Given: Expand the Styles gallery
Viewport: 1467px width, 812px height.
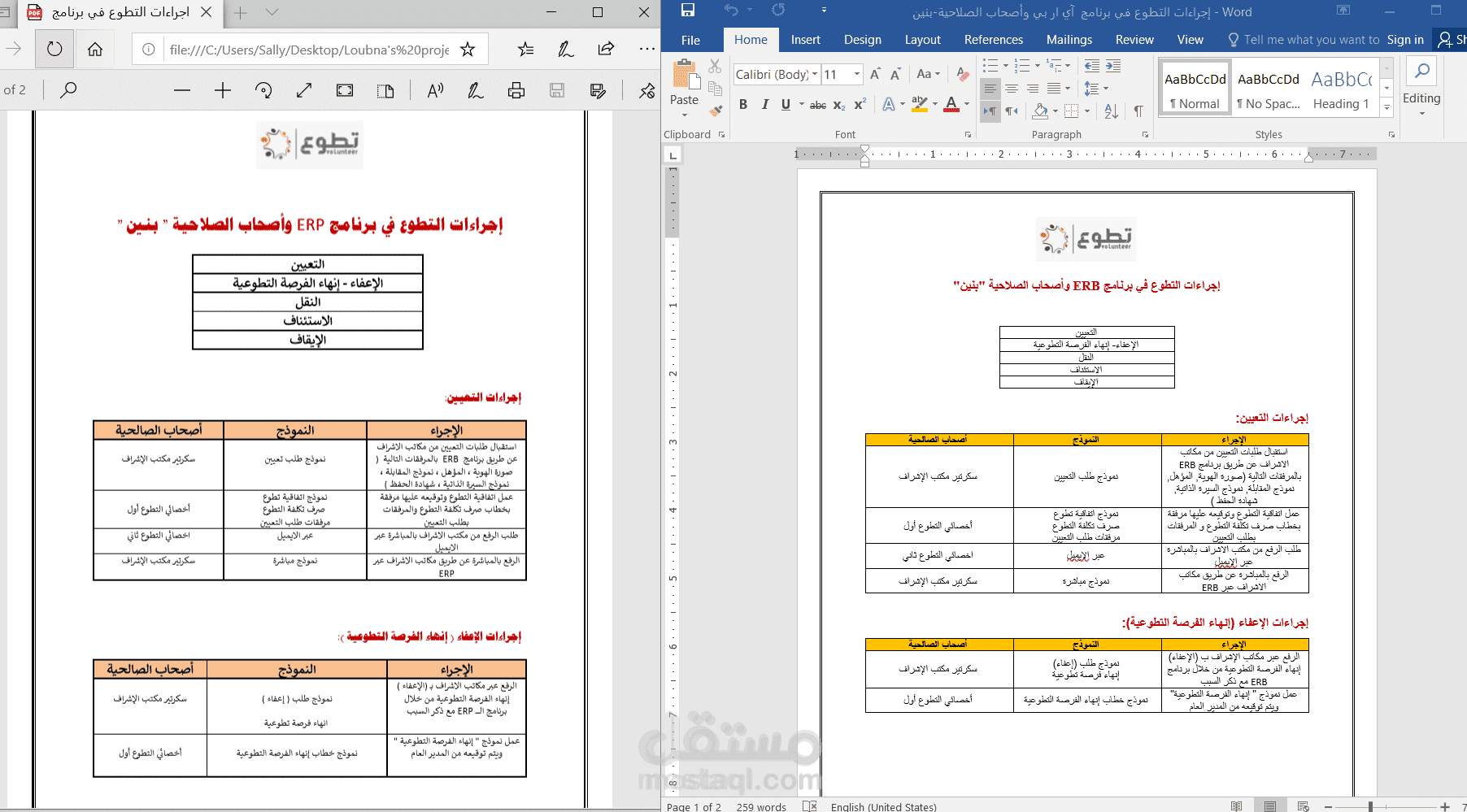Looking at the screenshot, I should point(1387,109).
